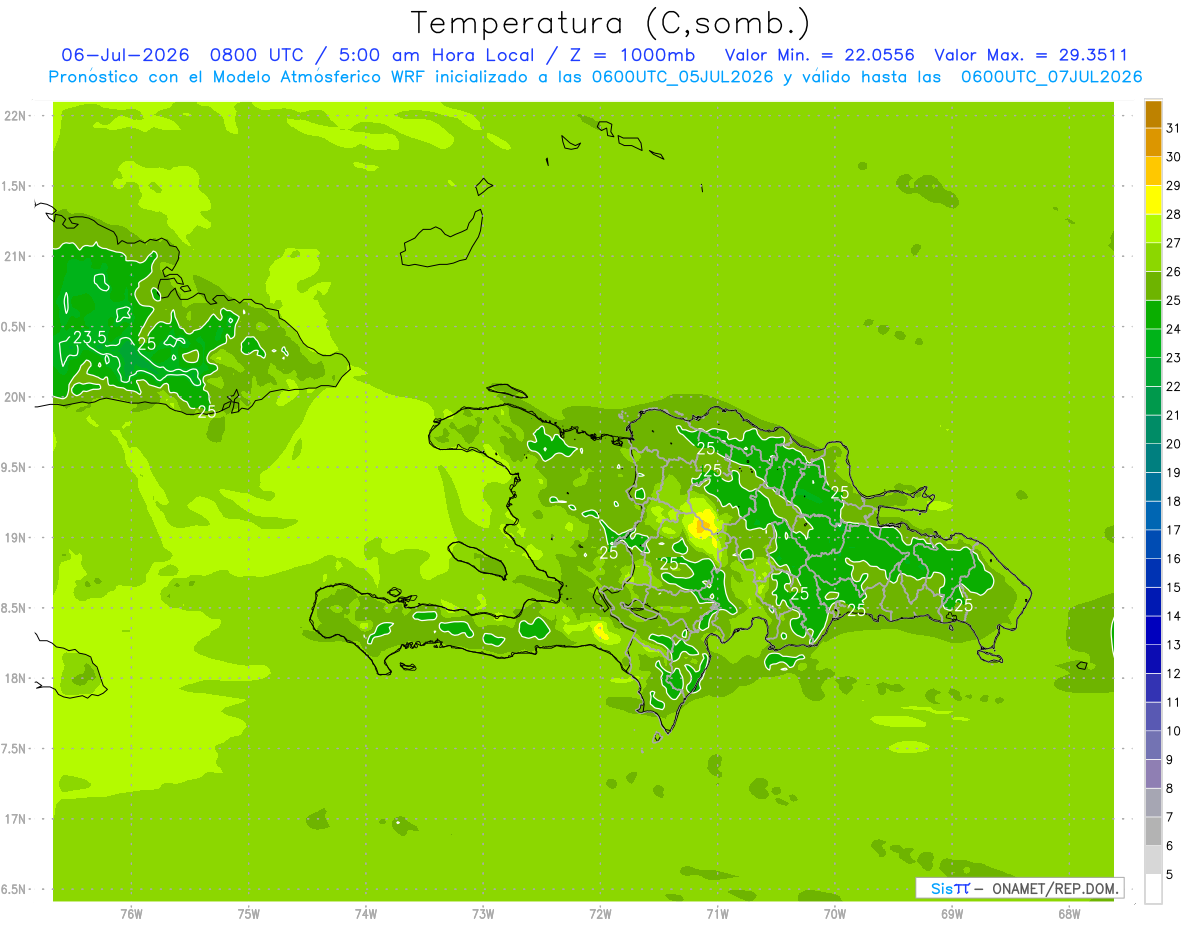The height and width of the screenshot is (927, 1200).
Task: Click the "73W" longitude axis label
Action: 483,914
